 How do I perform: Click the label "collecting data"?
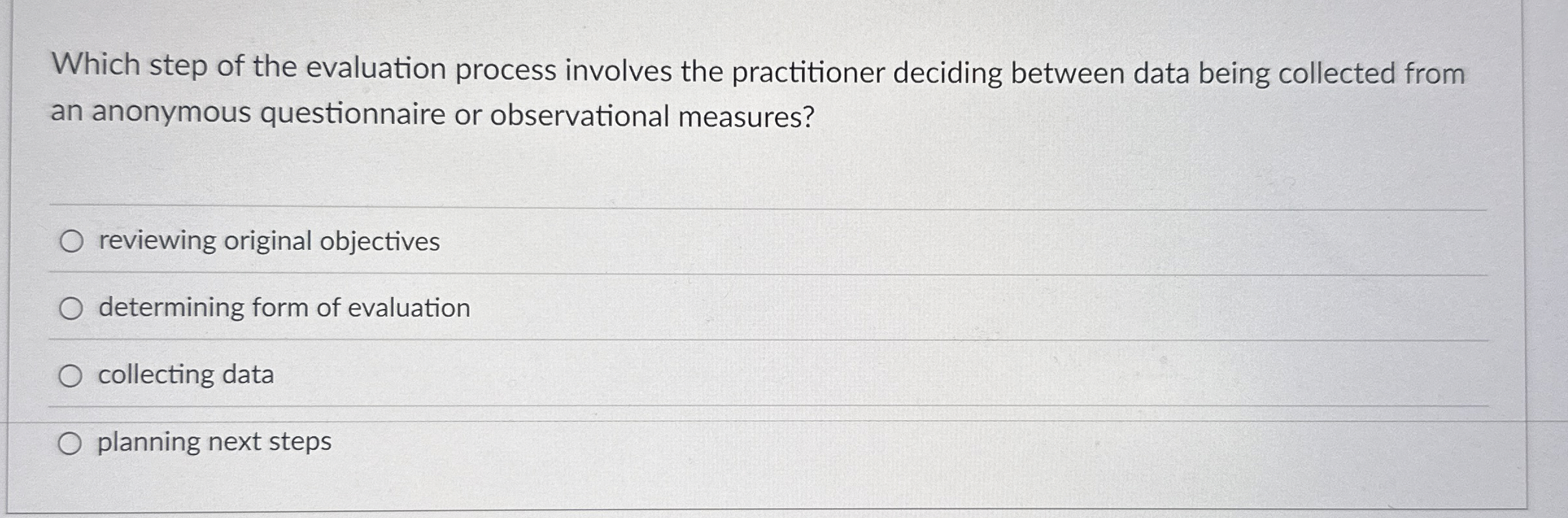click(186, 375)
